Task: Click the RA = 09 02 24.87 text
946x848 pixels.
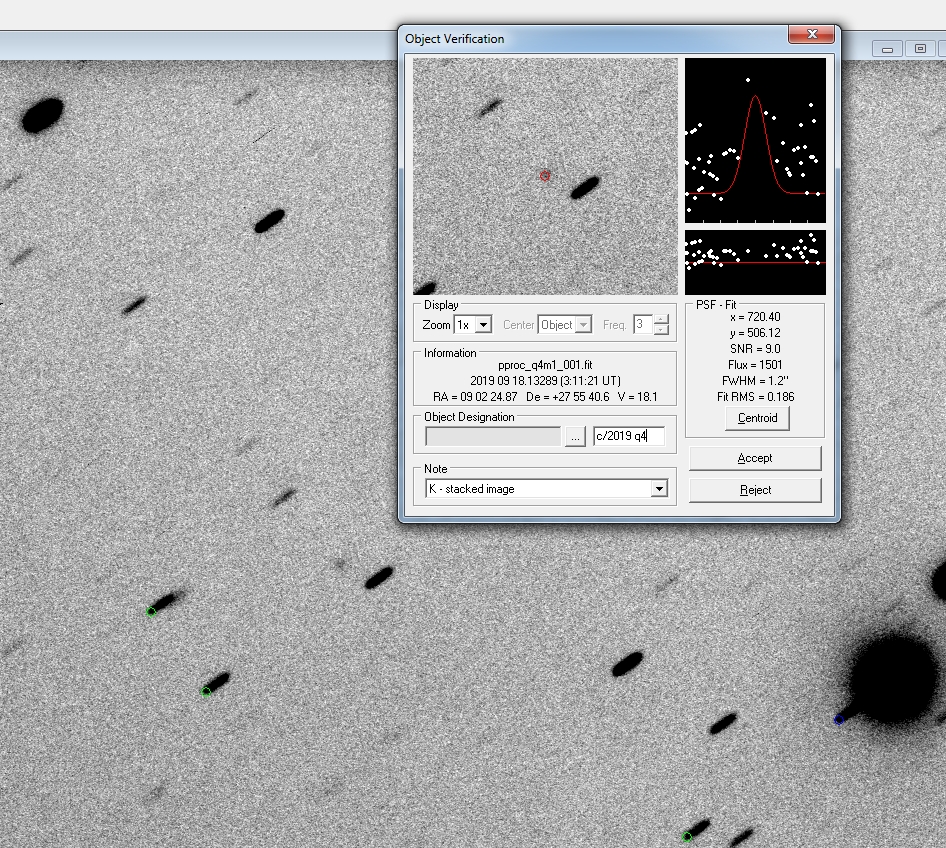Action: [x=475, y=397]
